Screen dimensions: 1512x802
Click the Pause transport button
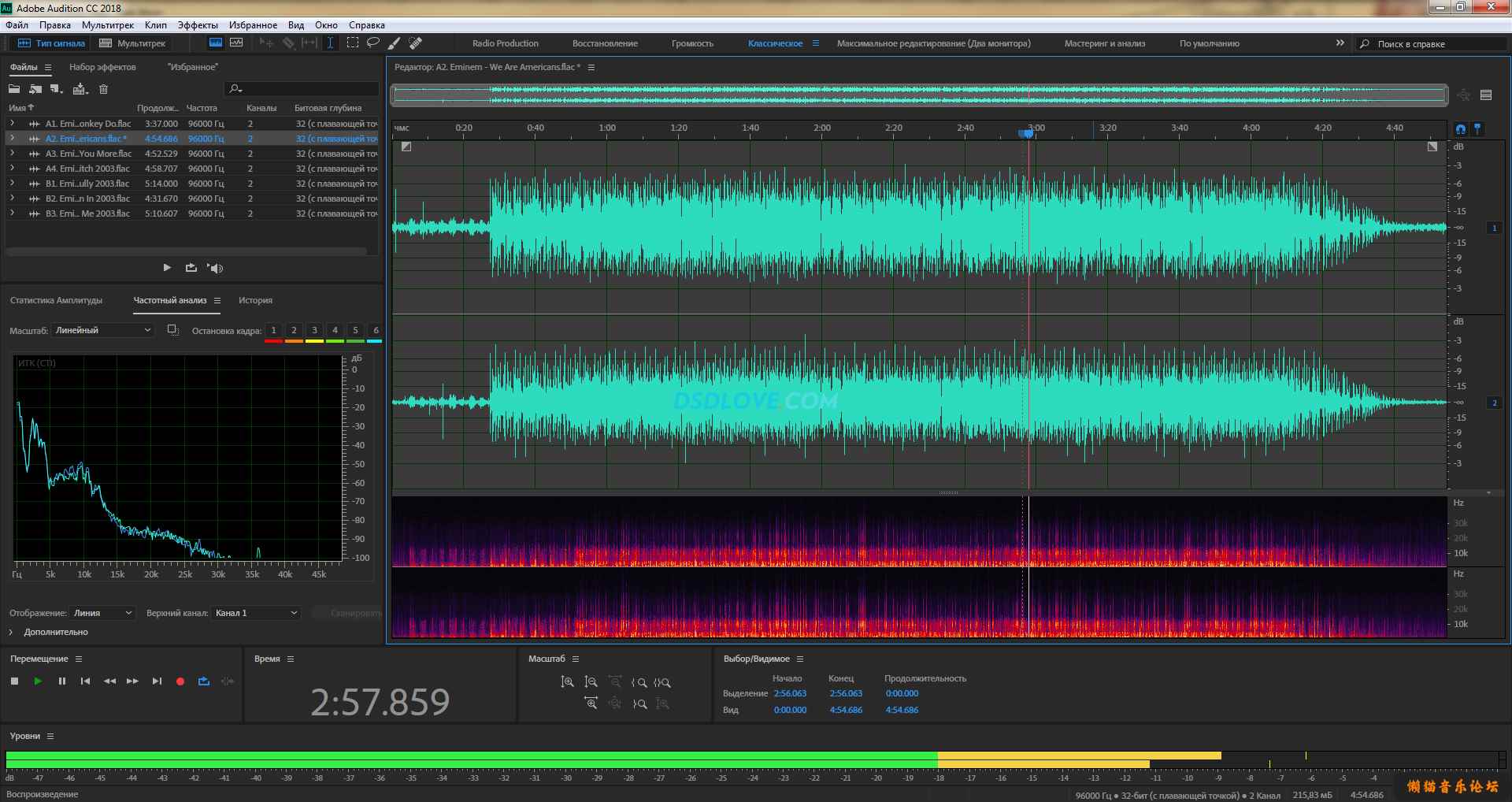point(61,681)
